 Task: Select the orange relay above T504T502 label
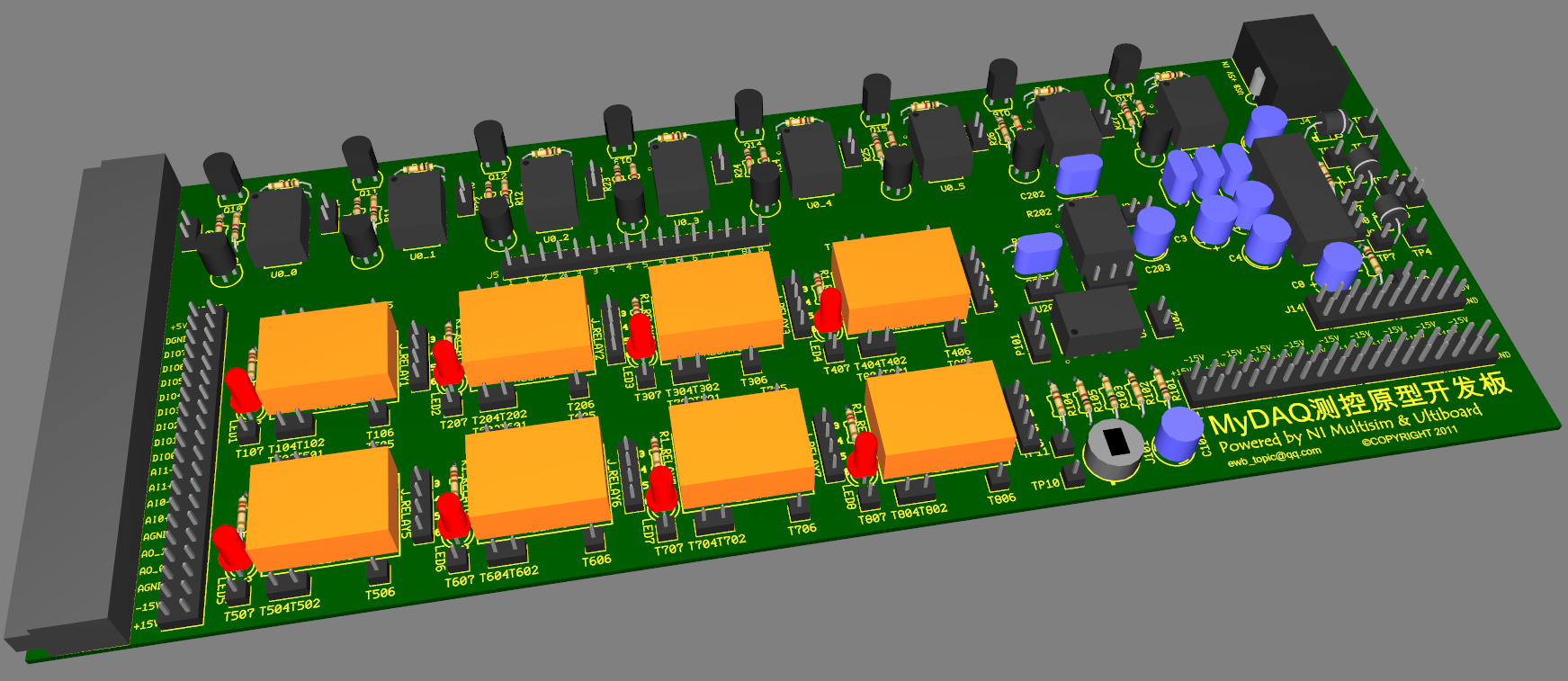click(x=322, y=508)
